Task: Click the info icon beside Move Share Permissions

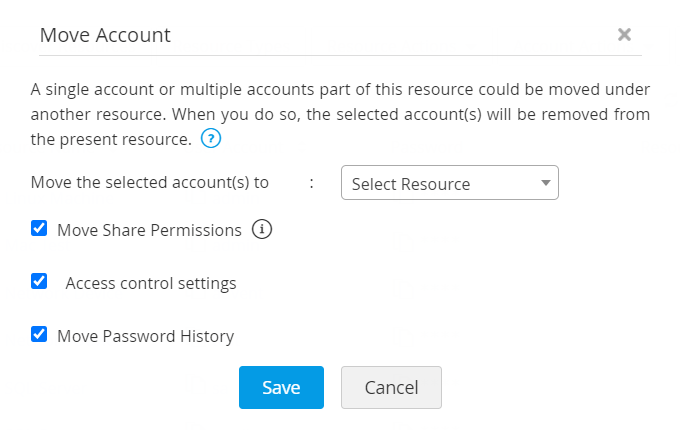Action: pos(262,230)
